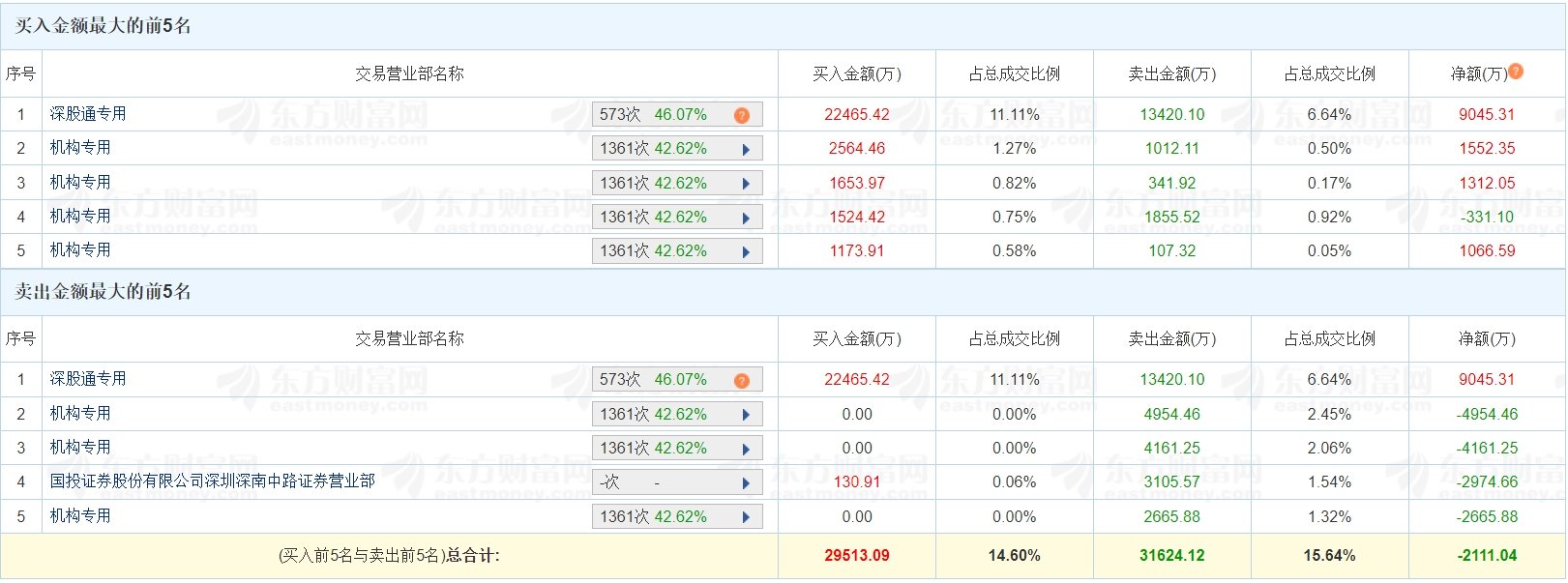Click 1361次 42.62% box in row with 1066.59

[x=677, y=251]
